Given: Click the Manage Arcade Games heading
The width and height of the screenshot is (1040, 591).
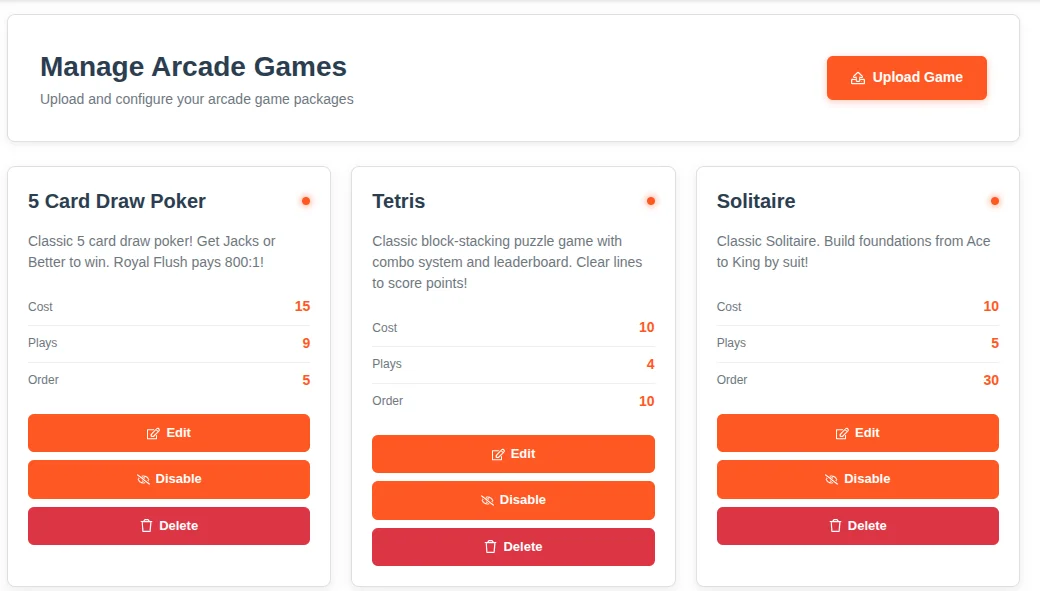Looking at the screenshot, I should coord(193,67).
